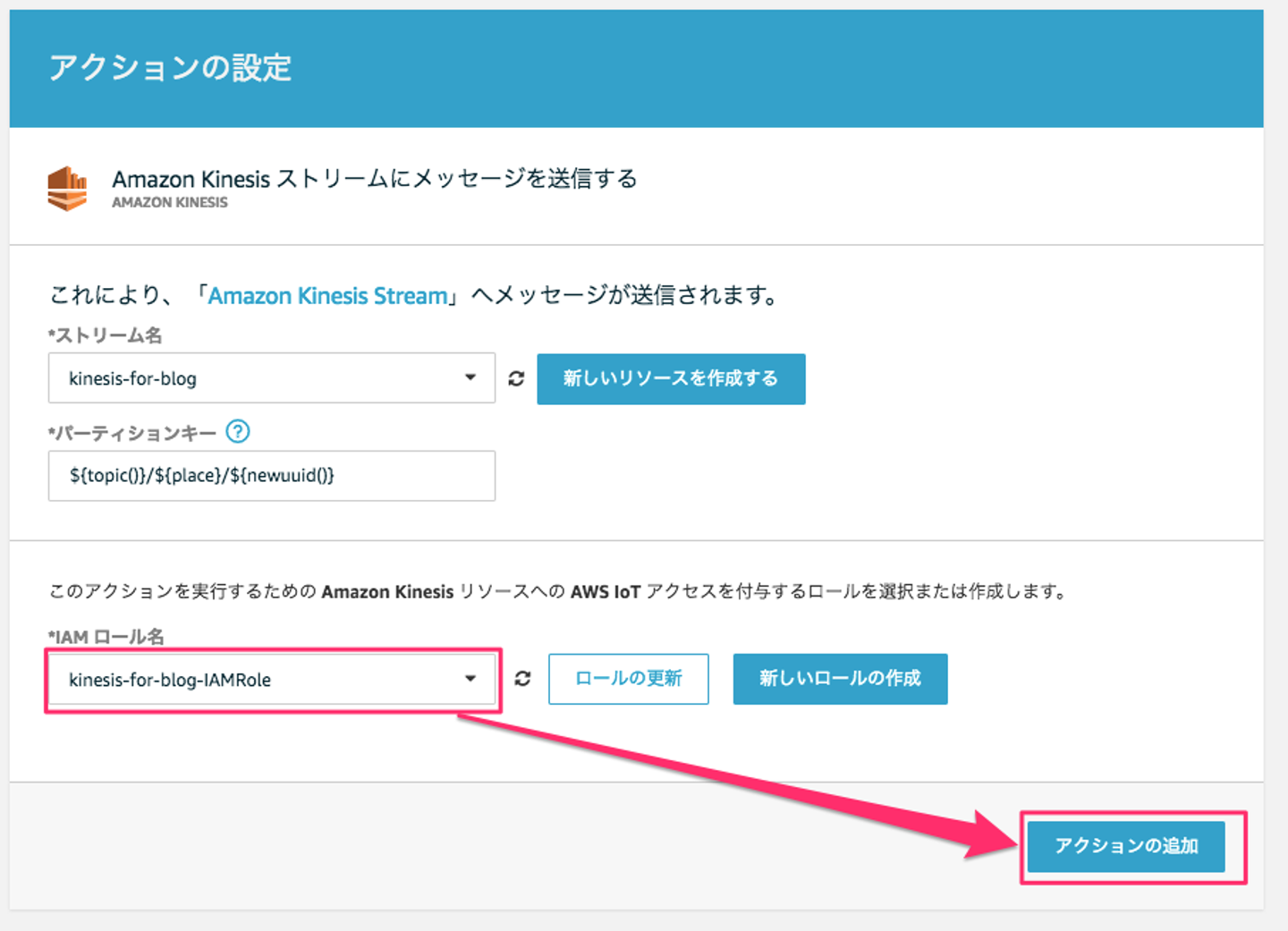Click the IAM ロール名 field label

point(107,637)
